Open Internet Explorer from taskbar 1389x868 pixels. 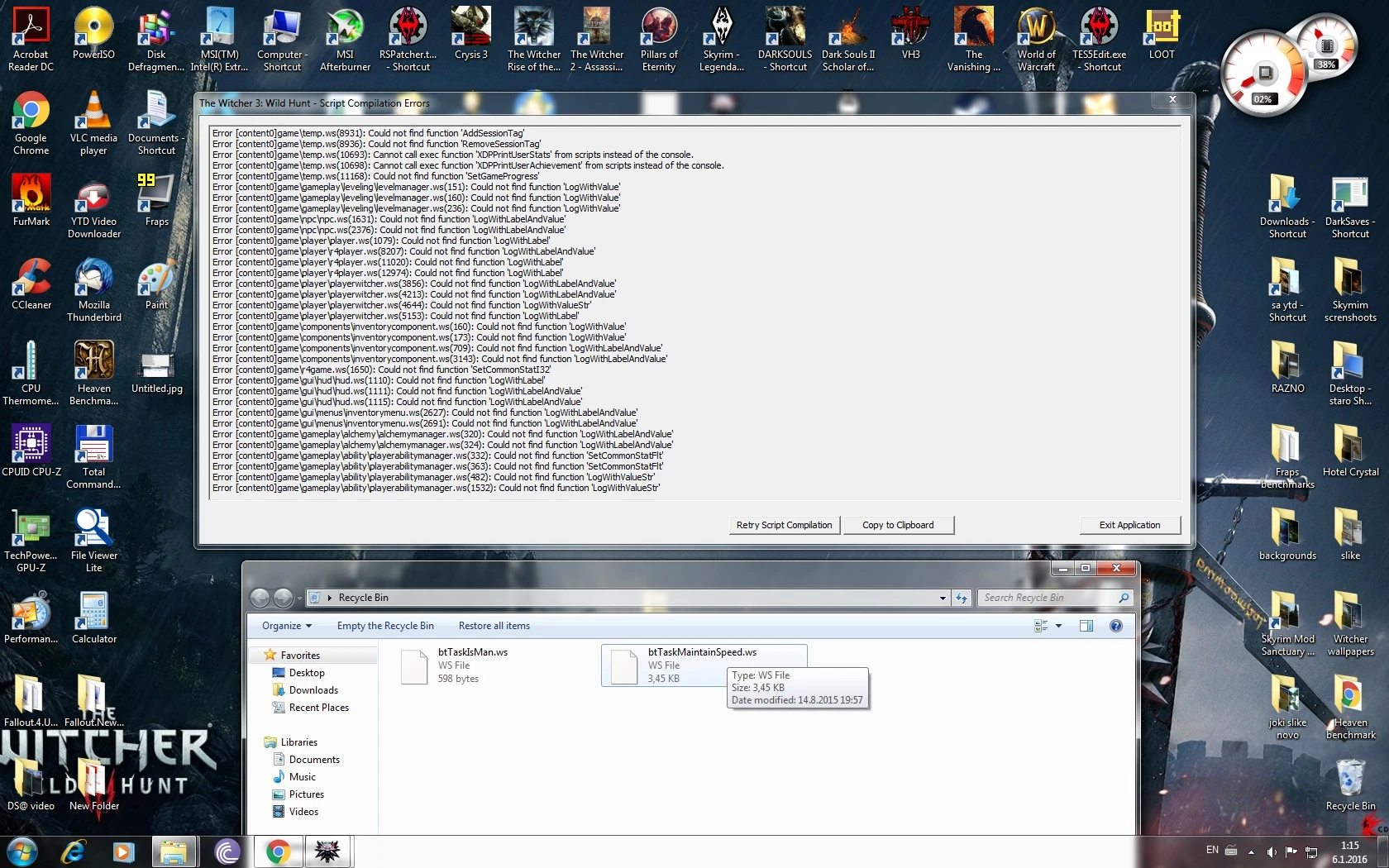(x=74, y=851)
